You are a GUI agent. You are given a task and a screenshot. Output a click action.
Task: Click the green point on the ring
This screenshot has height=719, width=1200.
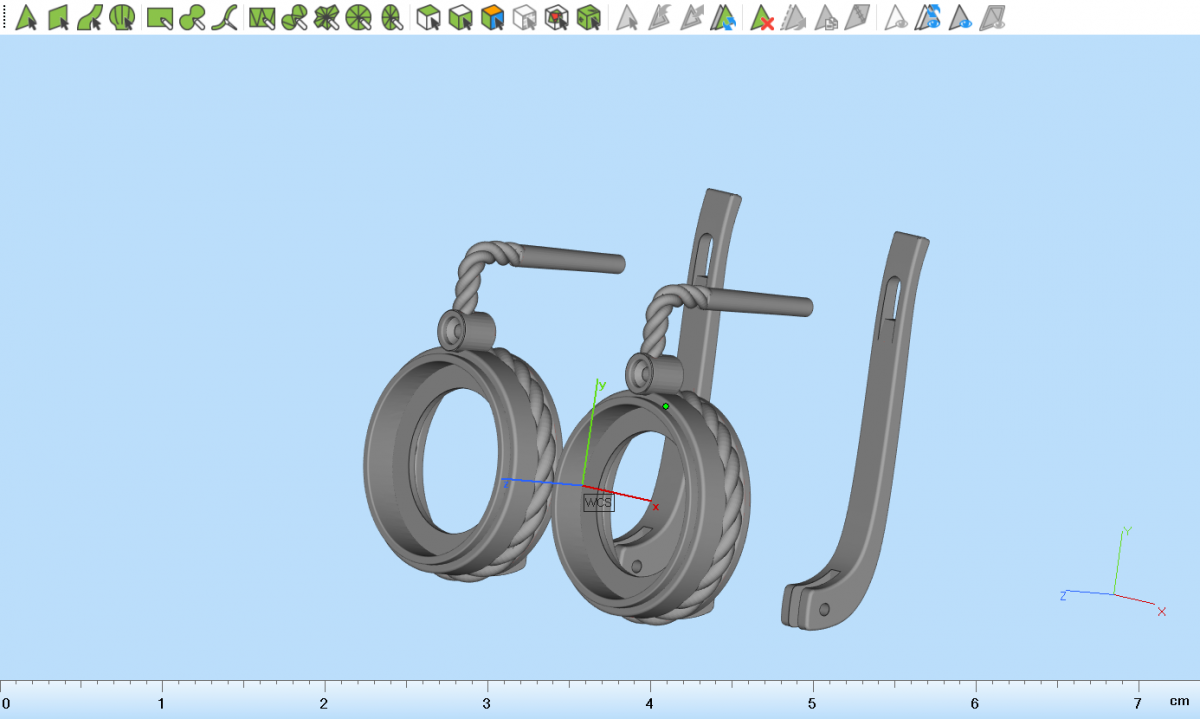tap(666, 406)
